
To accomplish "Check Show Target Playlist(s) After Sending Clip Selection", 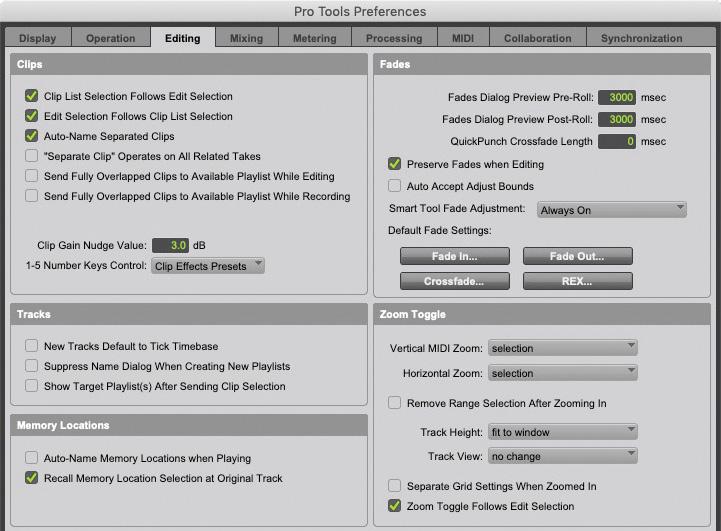I will (x=32, y=386).
